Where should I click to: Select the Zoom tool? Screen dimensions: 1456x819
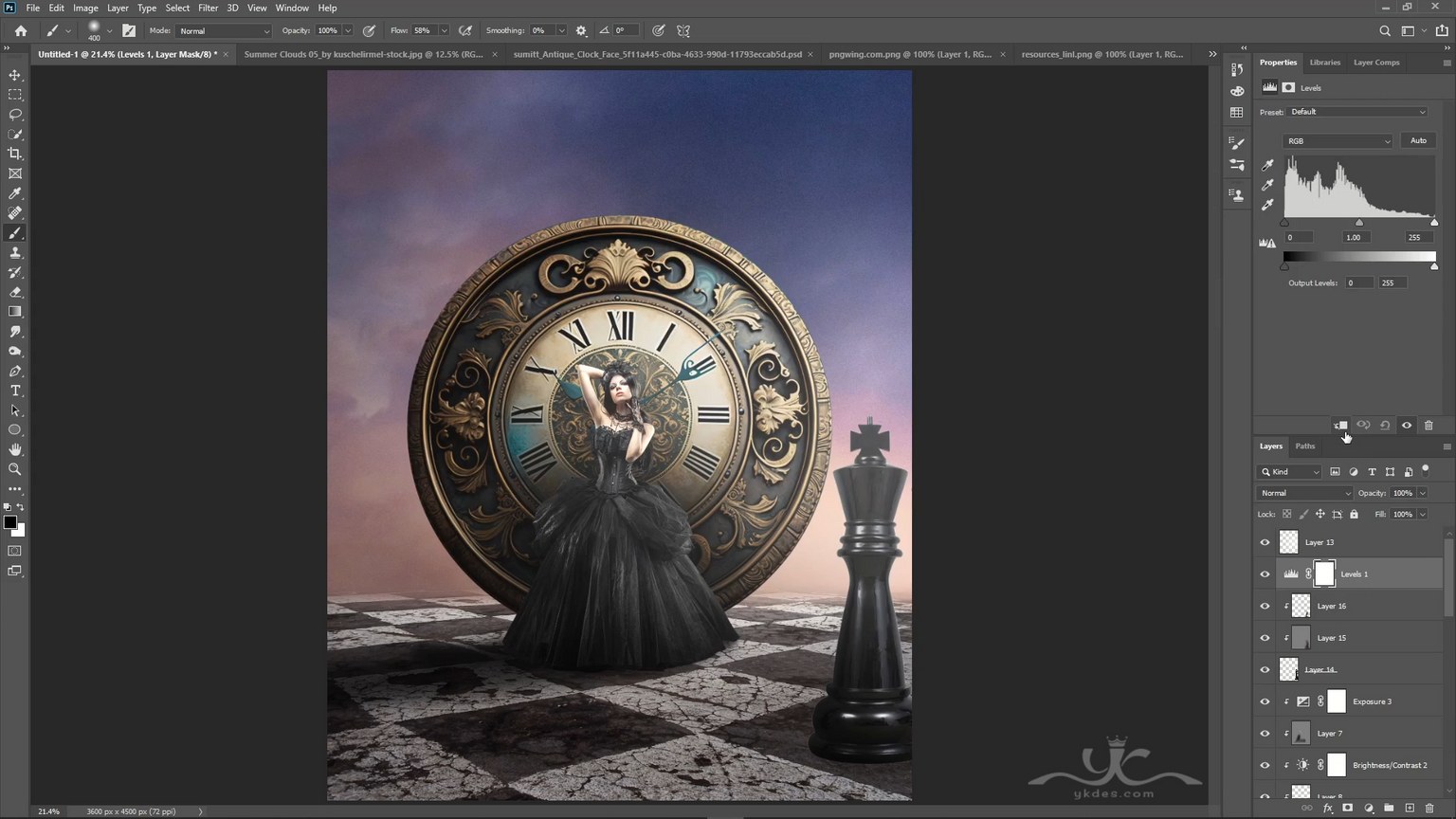(15, 470)
